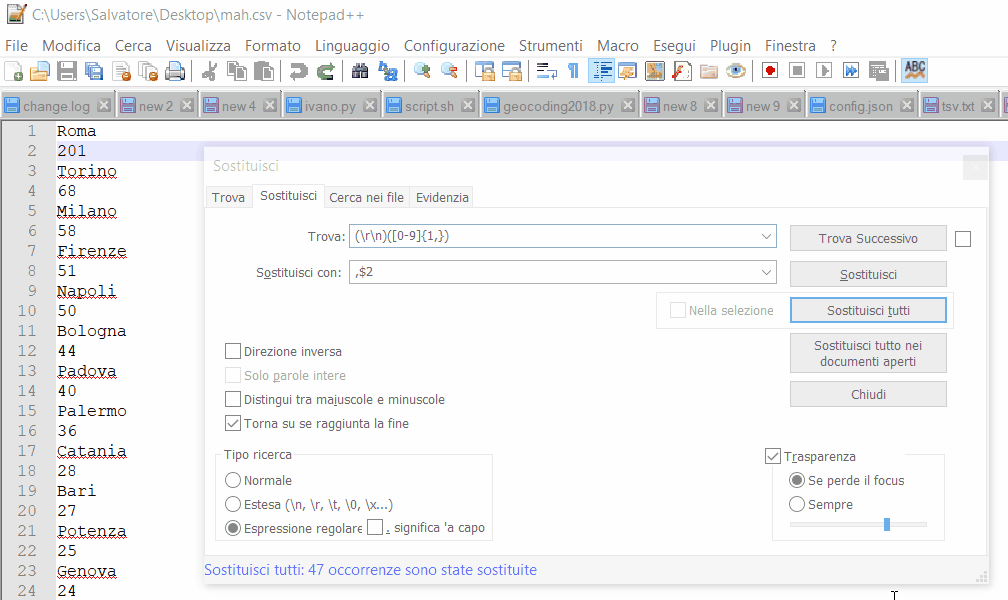Expand the Sostituisci con dropdown arrow
The width and height of the screenshot is (1008, 600).
pos(766,273)
